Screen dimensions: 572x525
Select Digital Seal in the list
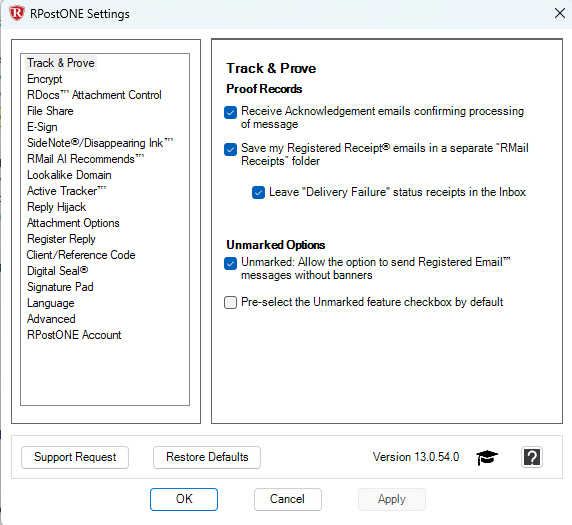(57, 271)
